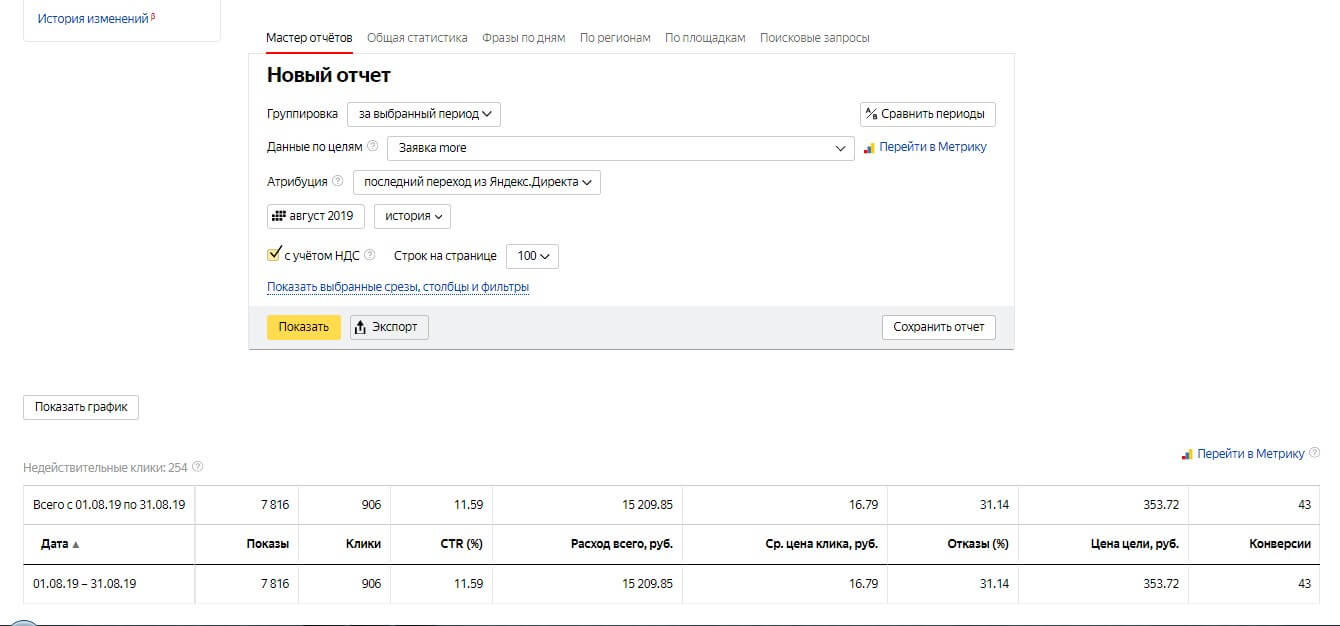The height and width of the screenshot is (626, 1340).
Task: Expand the Заявка more goal selector
Action: pos(620,148)
